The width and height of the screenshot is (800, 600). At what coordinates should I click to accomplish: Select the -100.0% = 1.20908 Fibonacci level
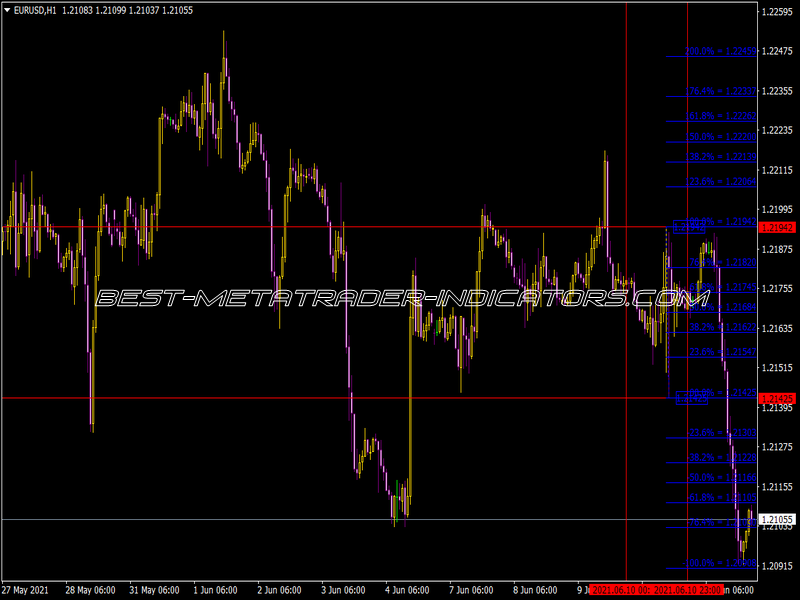(720, 563)
